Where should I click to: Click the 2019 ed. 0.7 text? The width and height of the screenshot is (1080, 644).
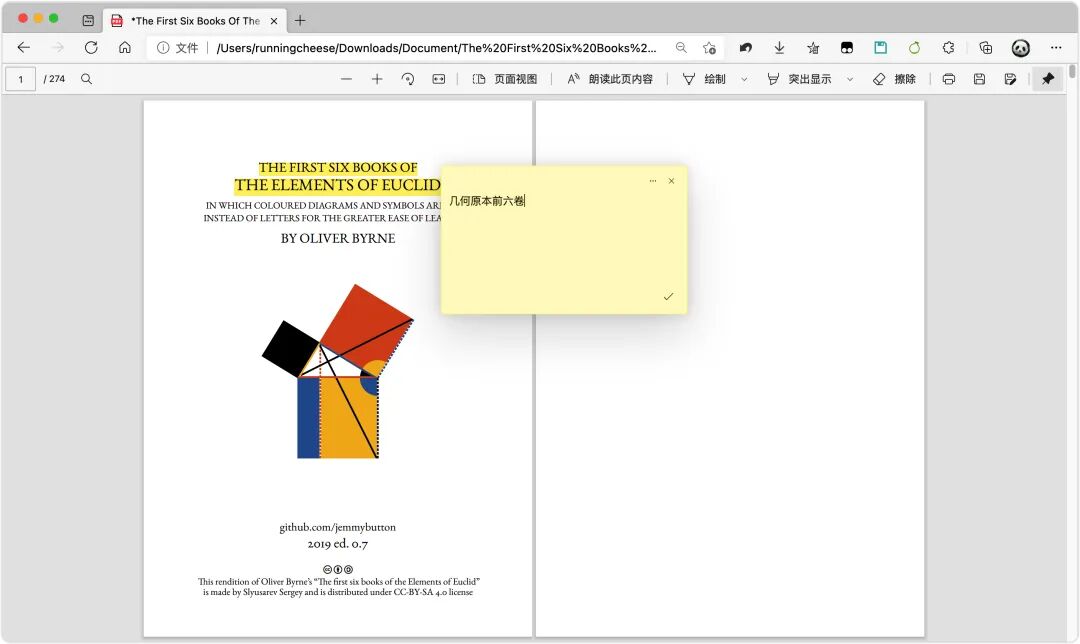(338, 544)
